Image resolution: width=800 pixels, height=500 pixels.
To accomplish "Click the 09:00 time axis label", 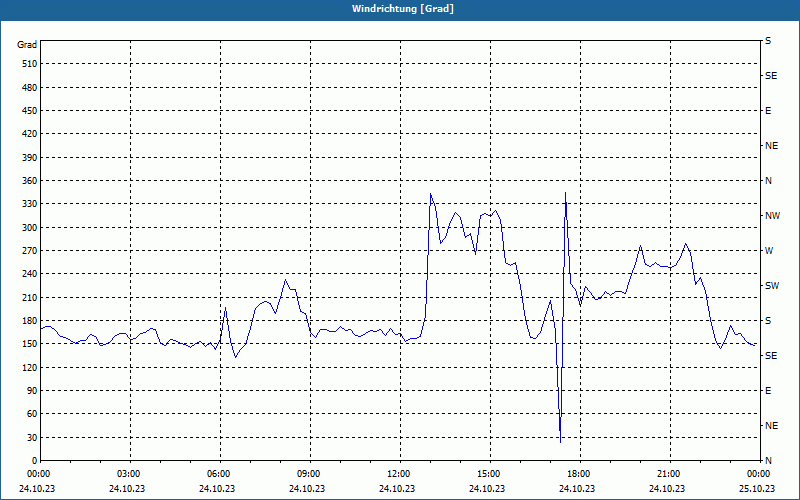I will [310, 473].
